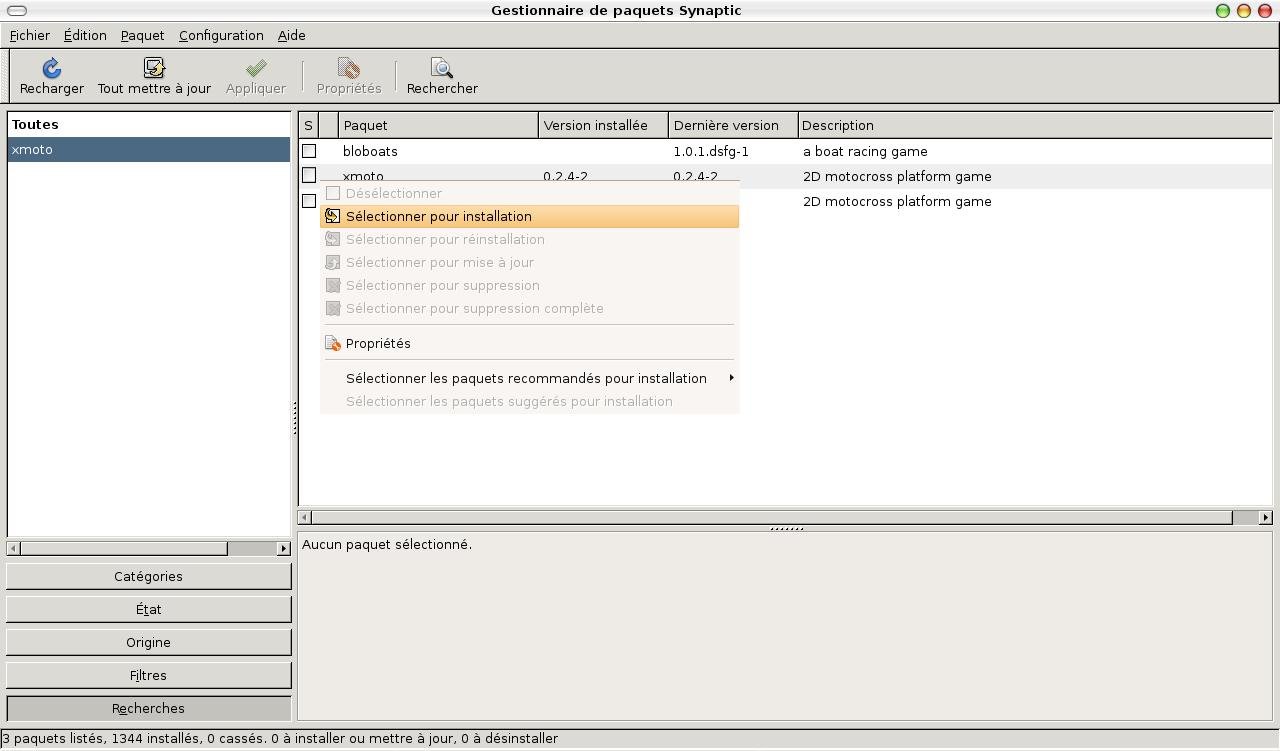Click the Appliquer checkmark icon

(x=256, y=67)
